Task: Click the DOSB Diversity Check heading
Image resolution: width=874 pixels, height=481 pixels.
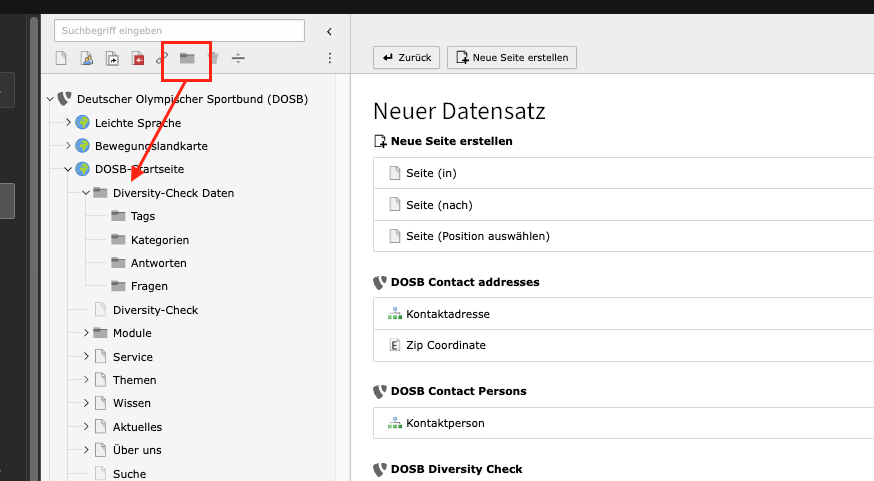Action: tap(457, 469)
